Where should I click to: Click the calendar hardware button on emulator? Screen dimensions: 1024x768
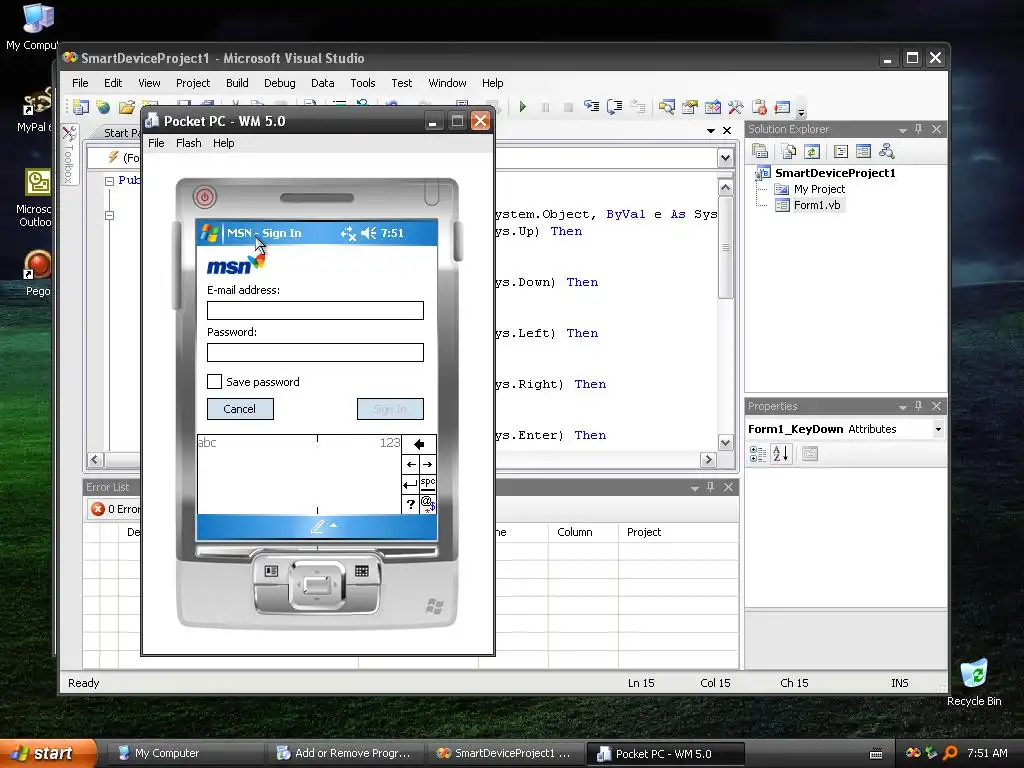[362, 571]
